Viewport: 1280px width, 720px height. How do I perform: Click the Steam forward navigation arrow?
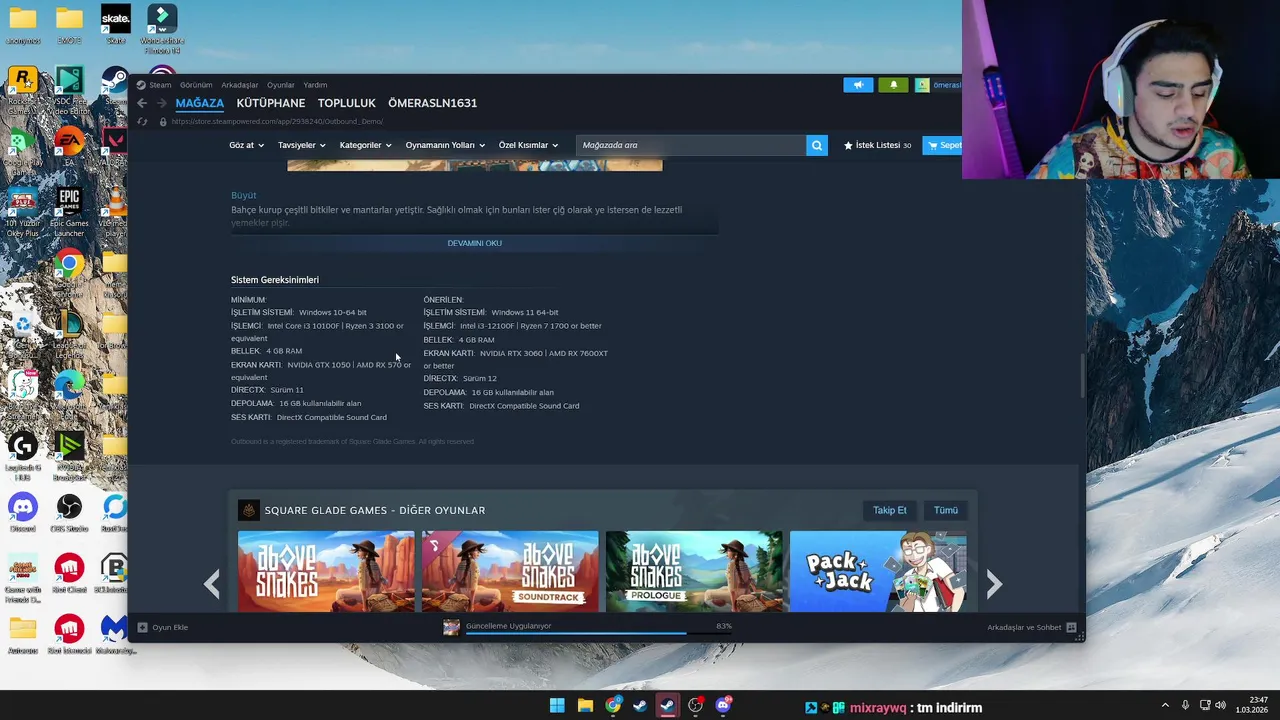[x=161, y=103]
